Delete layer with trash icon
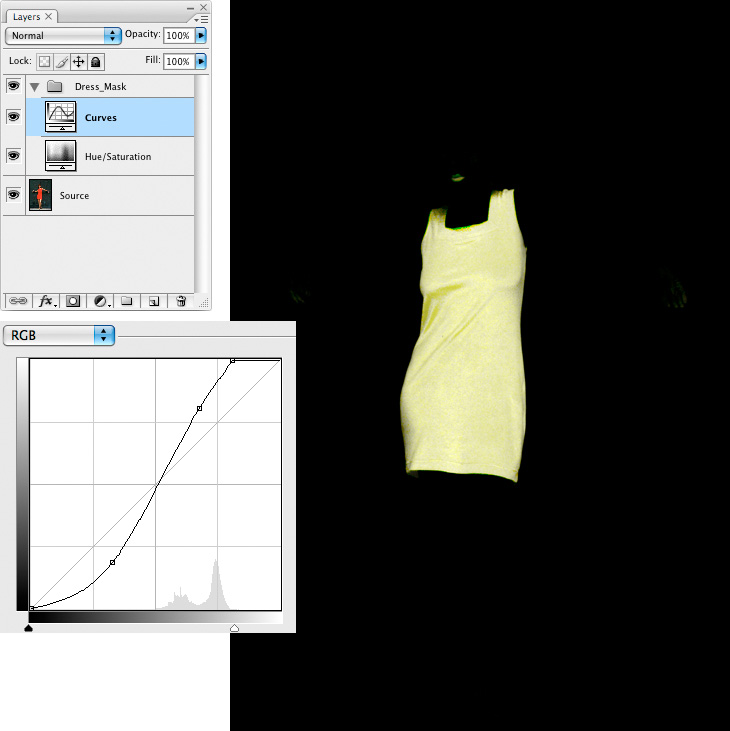The image size is (730, 731). [x=181, y=300]
